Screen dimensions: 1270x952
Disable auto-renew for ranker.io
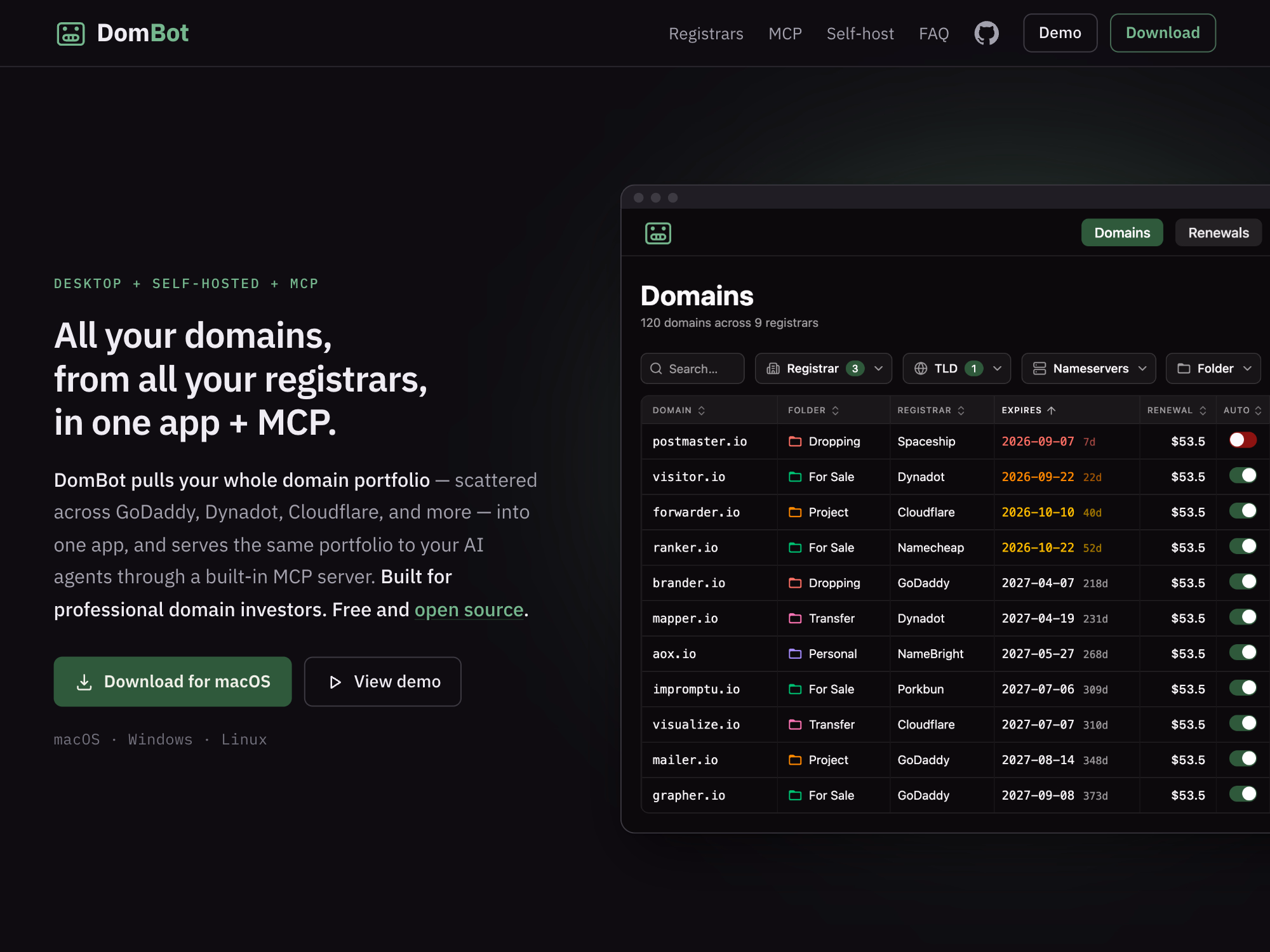(x=1243, y=546)
